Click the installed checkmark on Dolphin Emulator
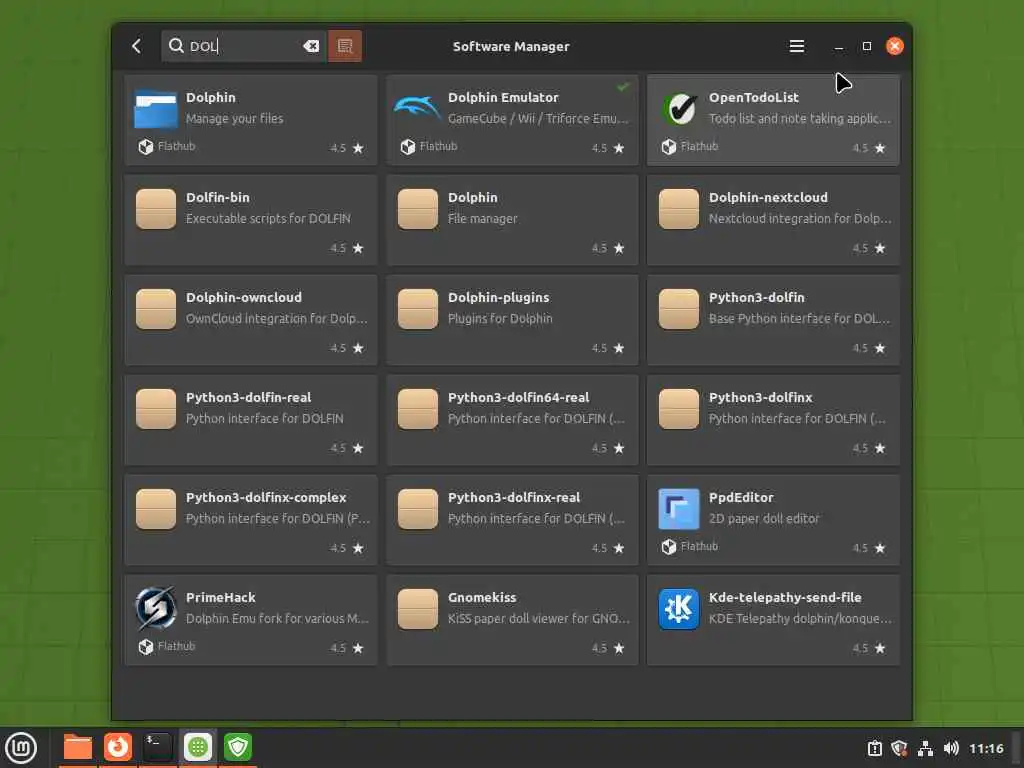This screenshot has width=1024, height=768. (x=624, y=86)
